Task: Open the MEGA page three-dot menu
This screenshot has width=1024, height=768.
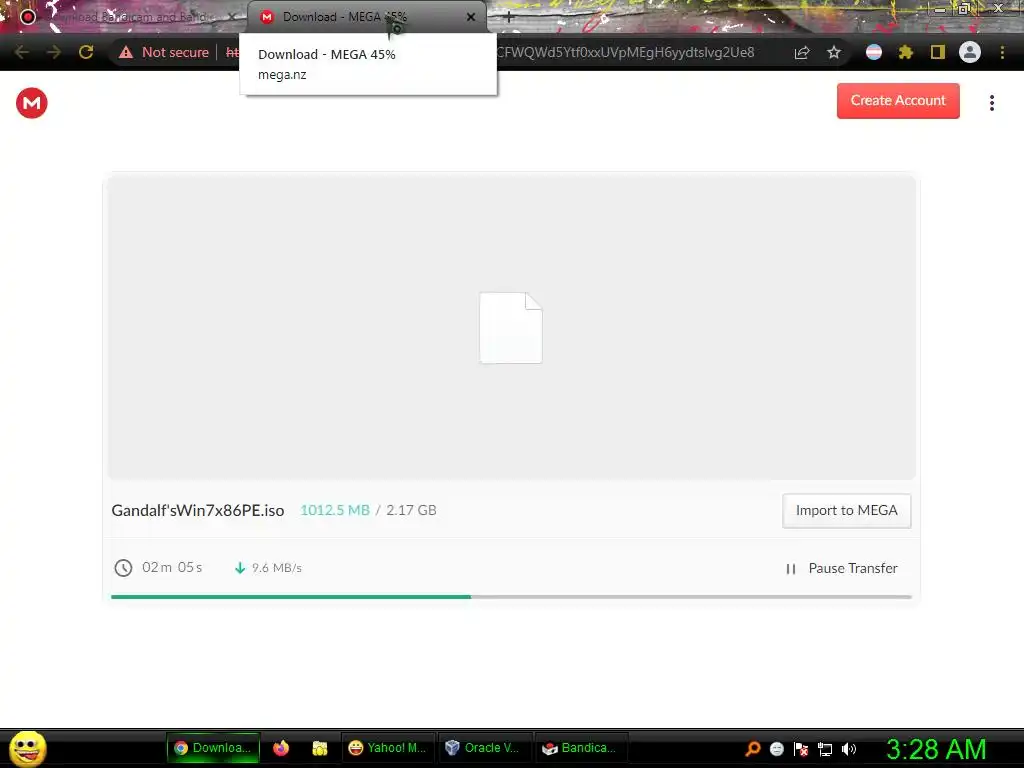Action: 991,103
